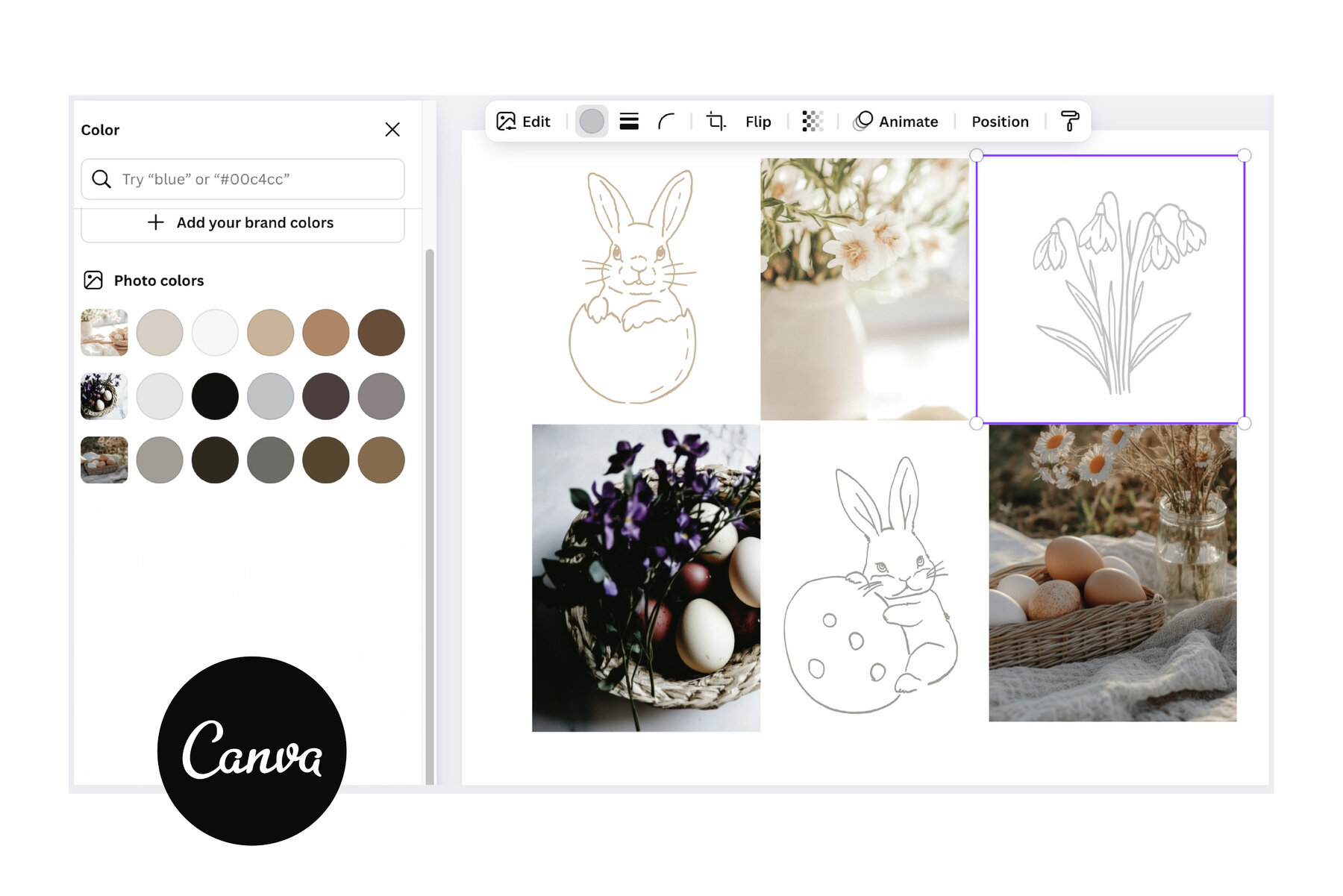
Task: Open the Position menu
Action: tap(1000, 122)
